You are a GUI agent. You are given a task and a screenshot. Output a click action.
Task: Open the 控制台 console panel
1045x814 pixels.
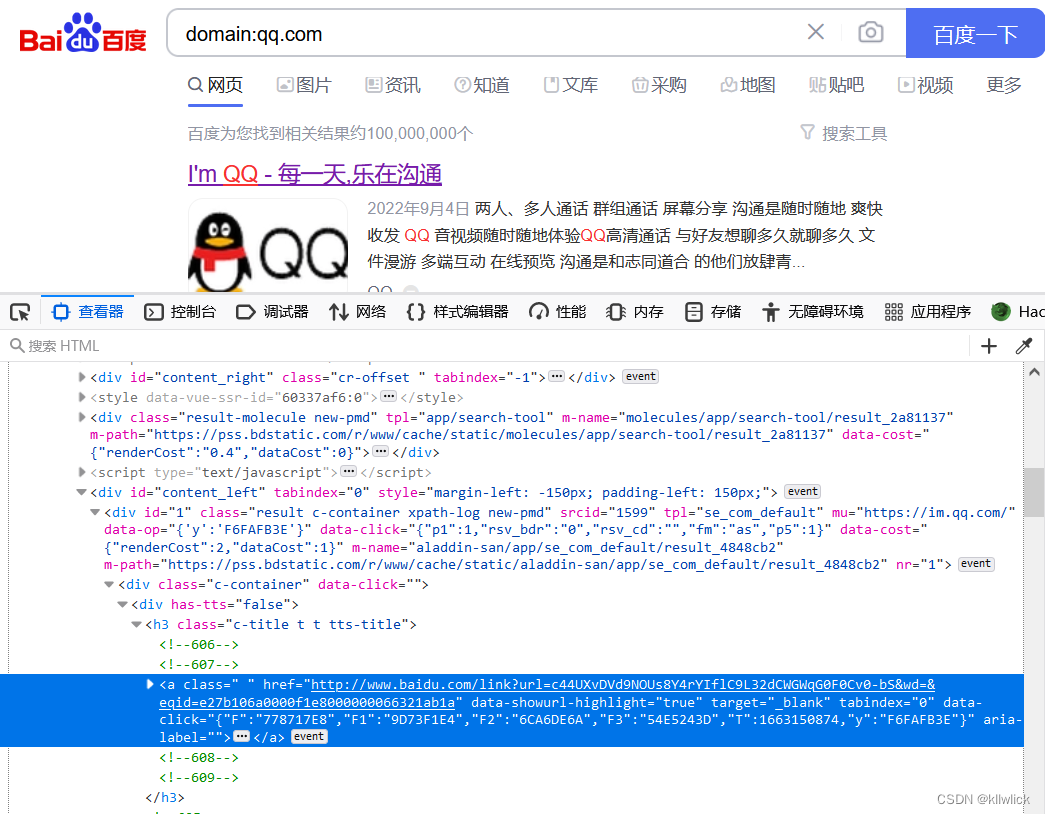click(180, 312)
